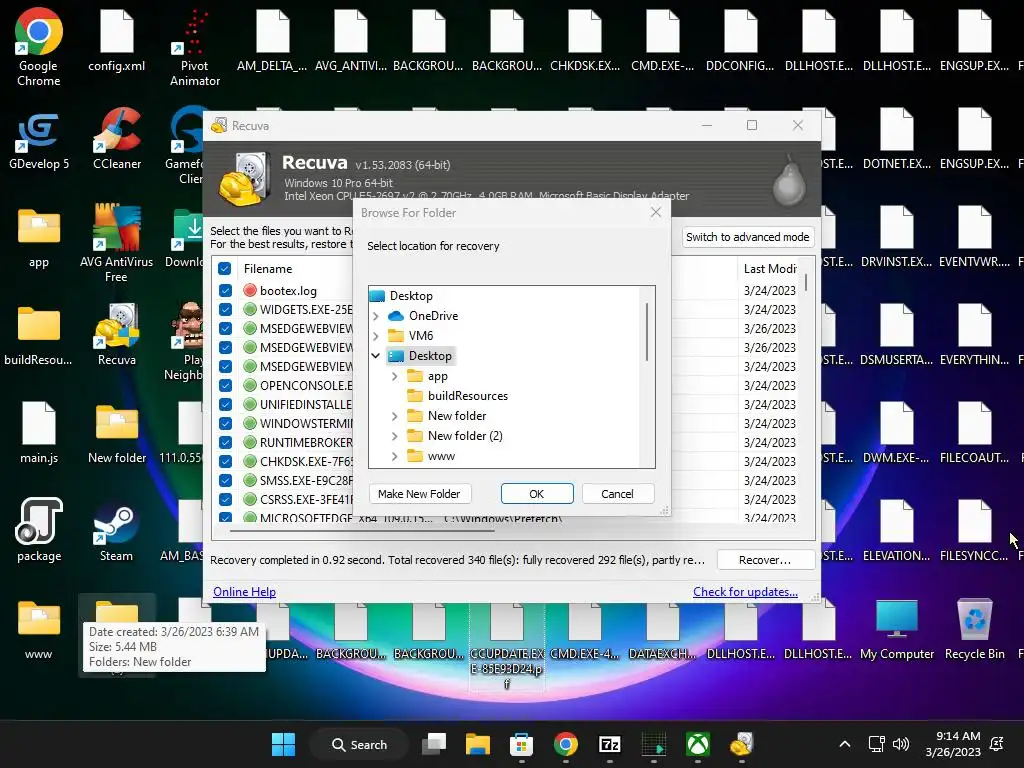
Task: Expand VM6 node in folder tree
Action: [x=376, y=336]
